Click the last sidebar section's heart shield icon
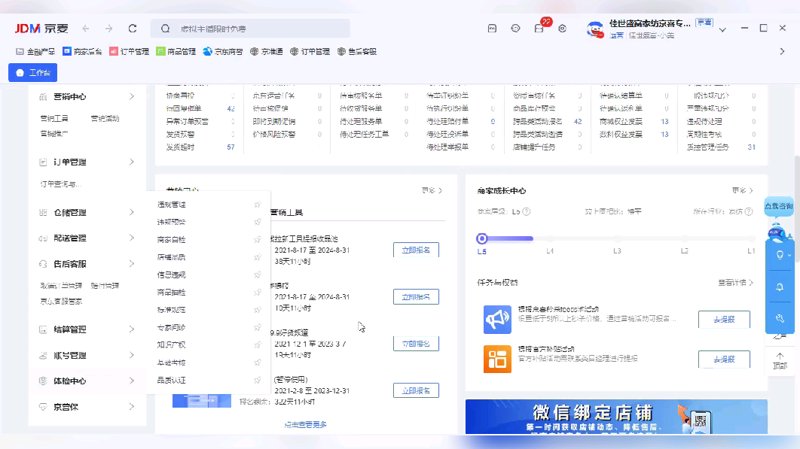 [x=43, y=407]
